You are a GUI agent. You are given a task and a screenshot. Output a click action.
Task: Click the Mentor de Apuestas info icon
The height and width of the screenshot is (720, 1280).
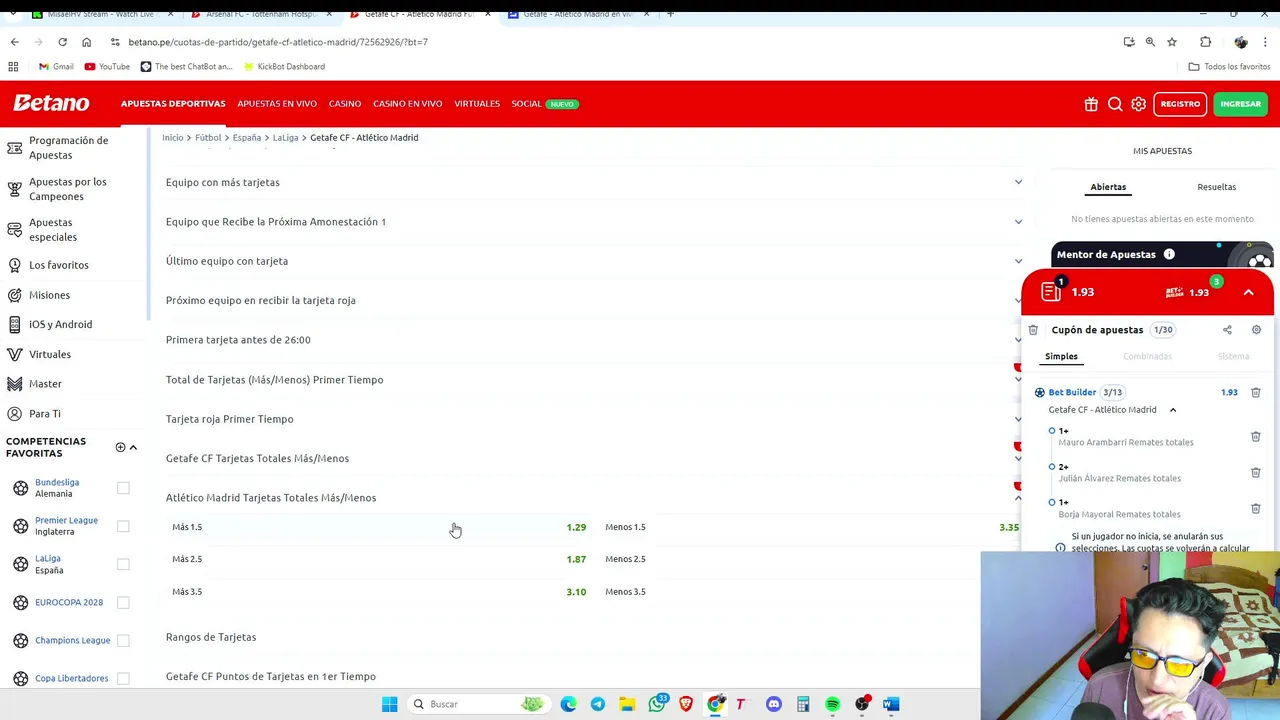[x=1169, y=254]
